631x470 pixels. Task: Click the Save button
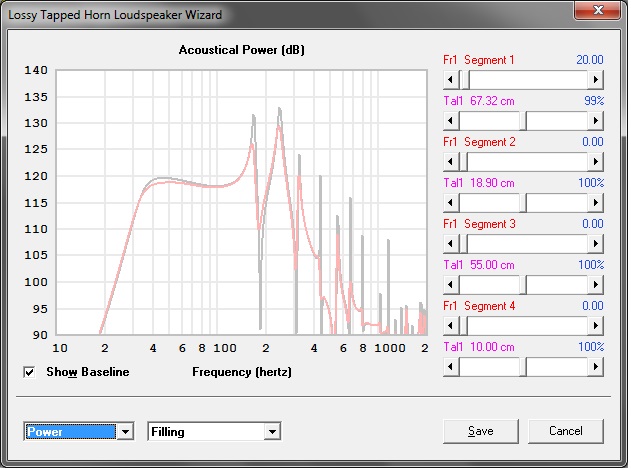point(481,431)
